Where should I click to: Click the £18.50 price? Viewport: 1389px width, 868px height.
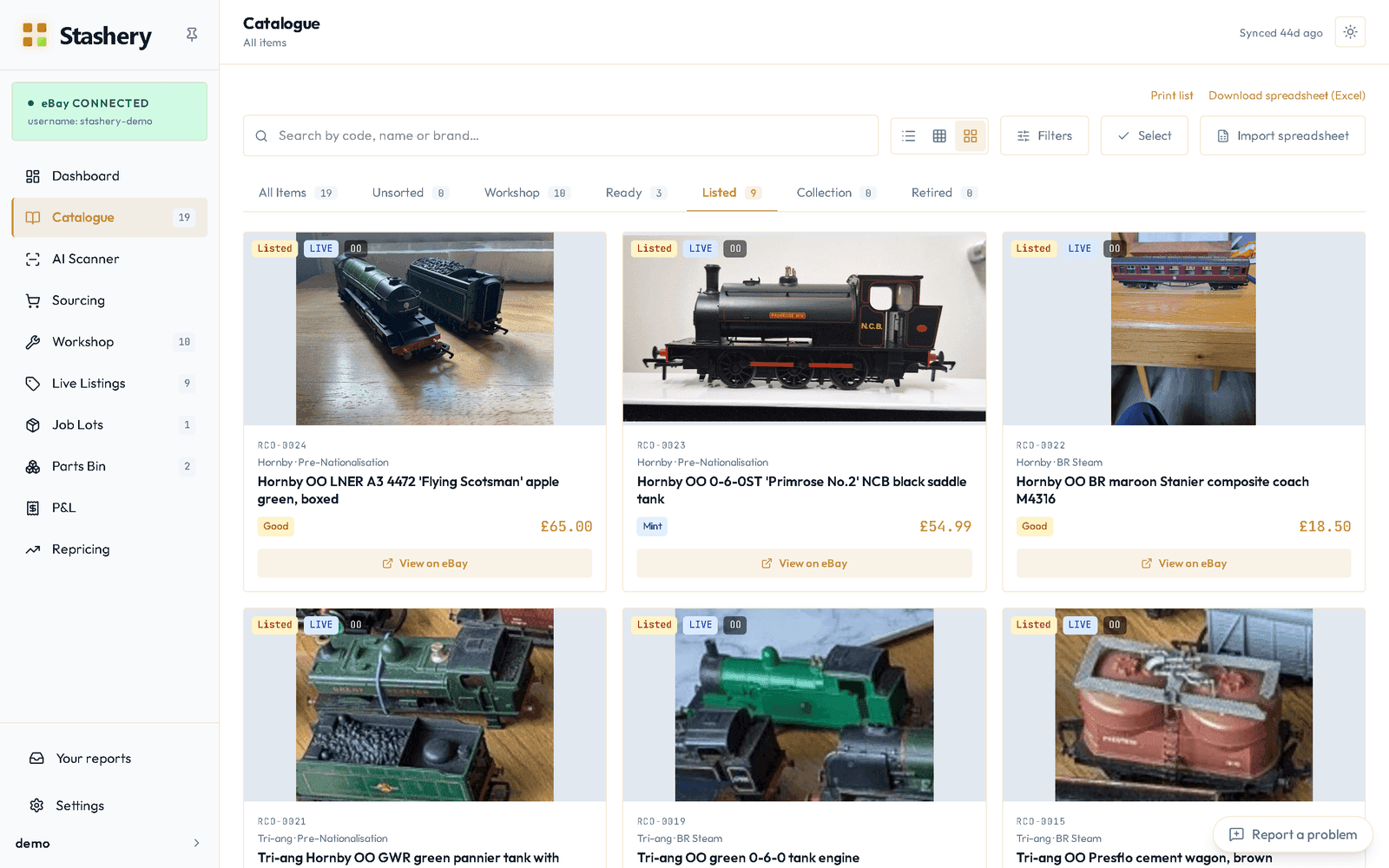(1325, 526)
